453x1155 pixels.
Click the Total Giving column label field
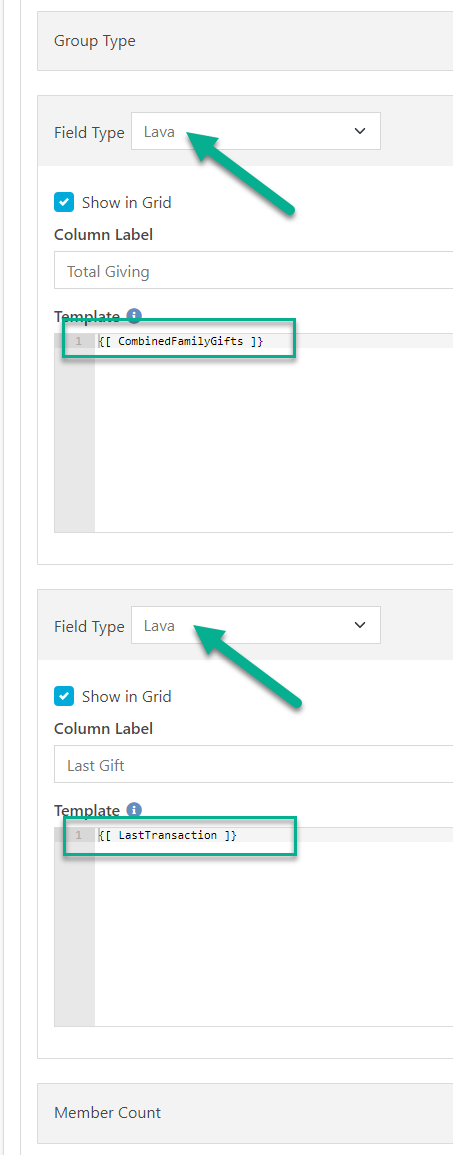(x=253, y=270)
